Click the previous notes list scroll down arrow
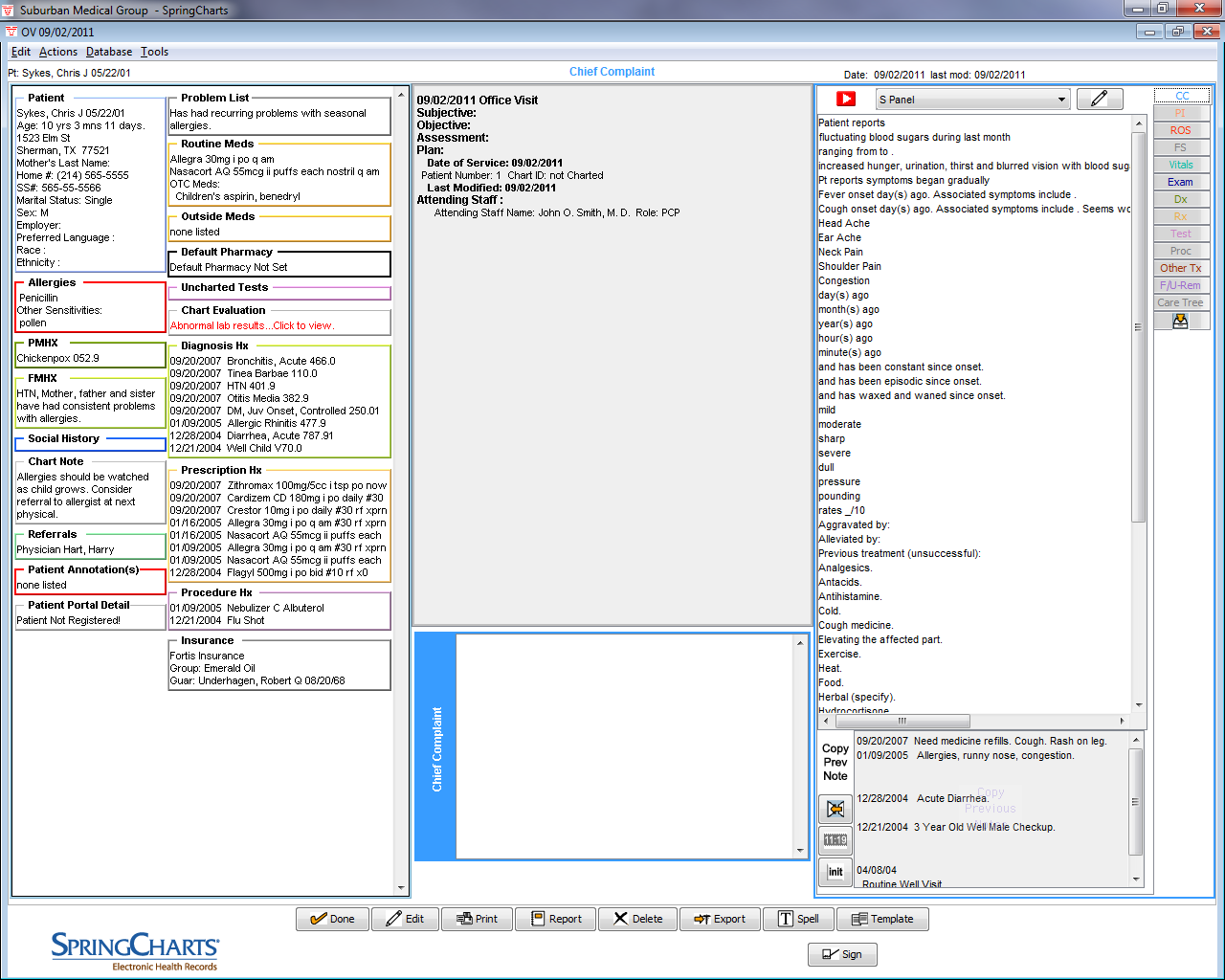1225x980 pixels. [x=1136, y=879]
